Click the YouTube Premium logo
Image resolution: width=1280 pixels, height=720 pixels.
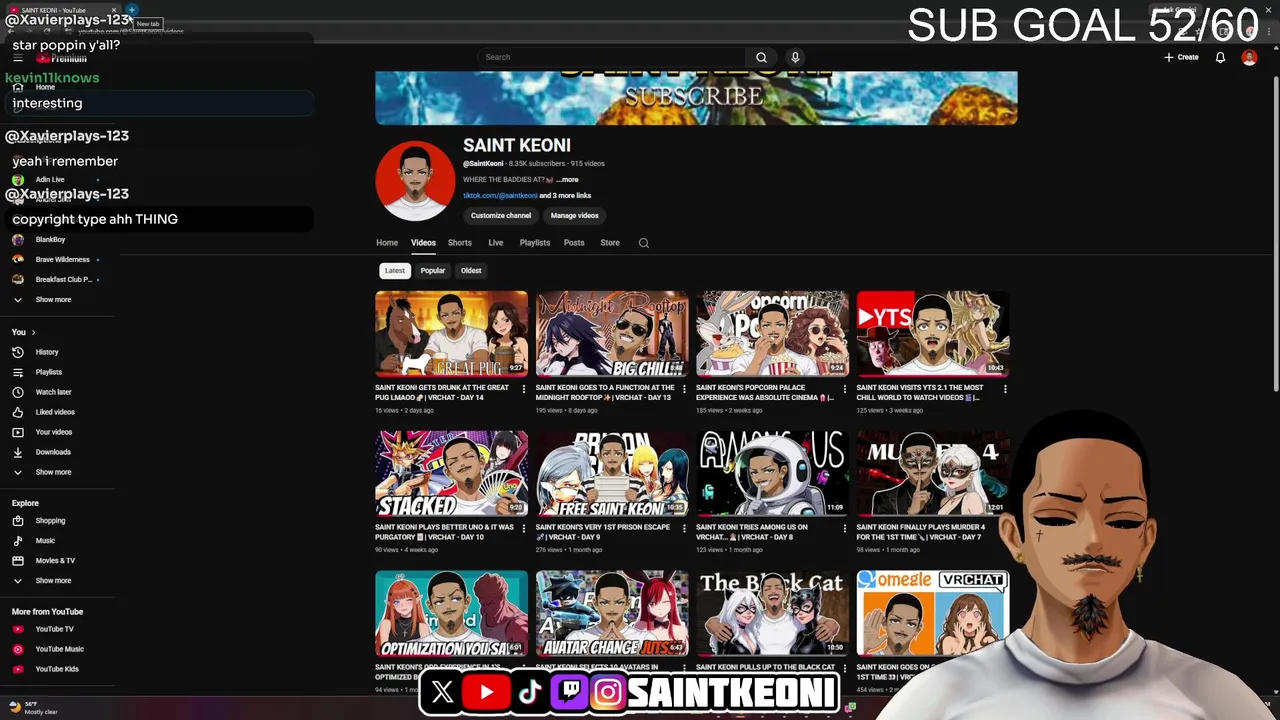[62, 58]
